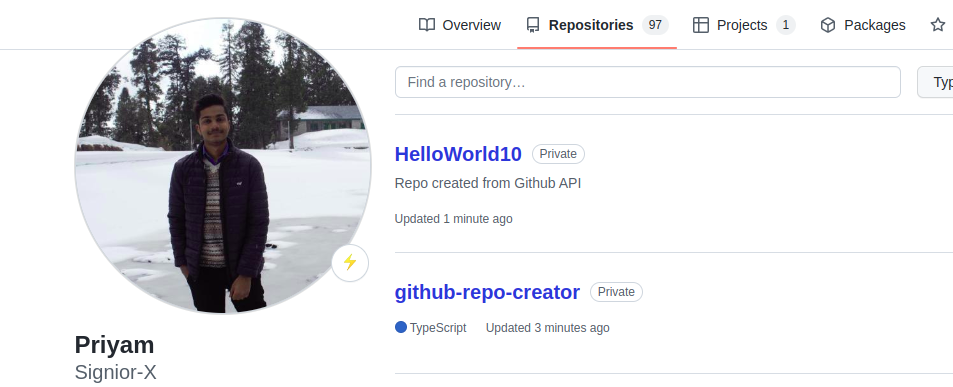Click the Repositories repo icon
The image size is (953, 387).
pyautogui.click(x=533, y=25)
